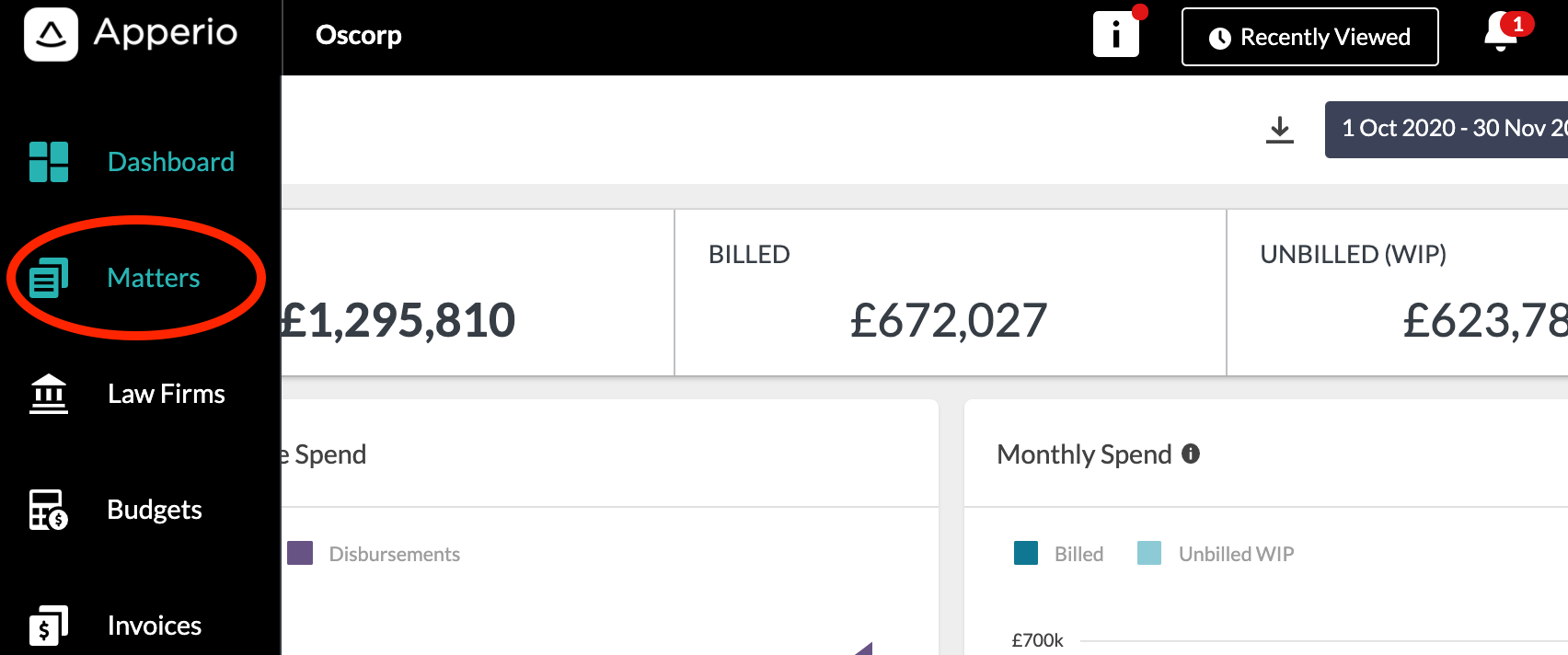Click the Billed £672,027 card
This screenshot has height=655, width=1568.
(951, 293)
